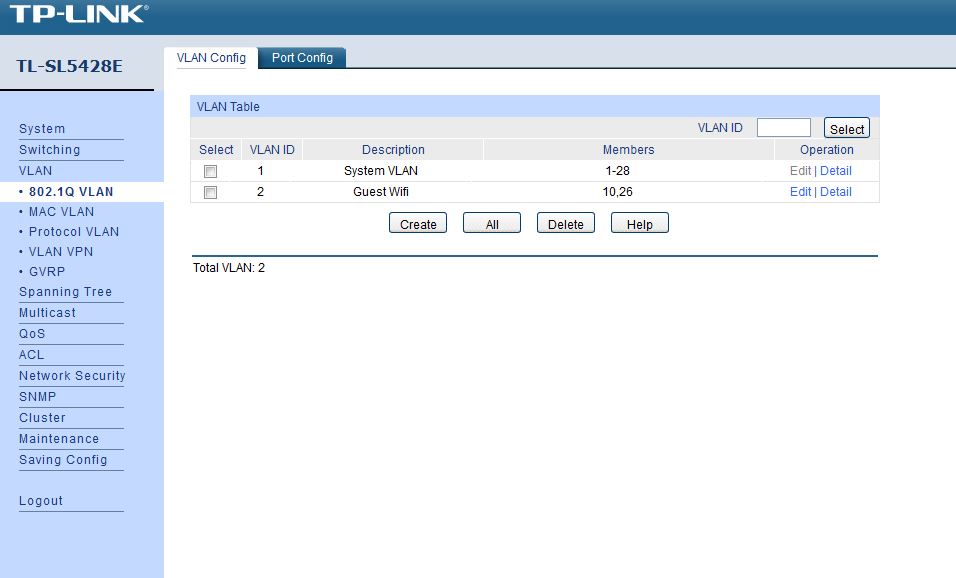The width and height of the screenshot is (956, 578).
Task: Click Logout in the sidebar
Action: (41, 501)
